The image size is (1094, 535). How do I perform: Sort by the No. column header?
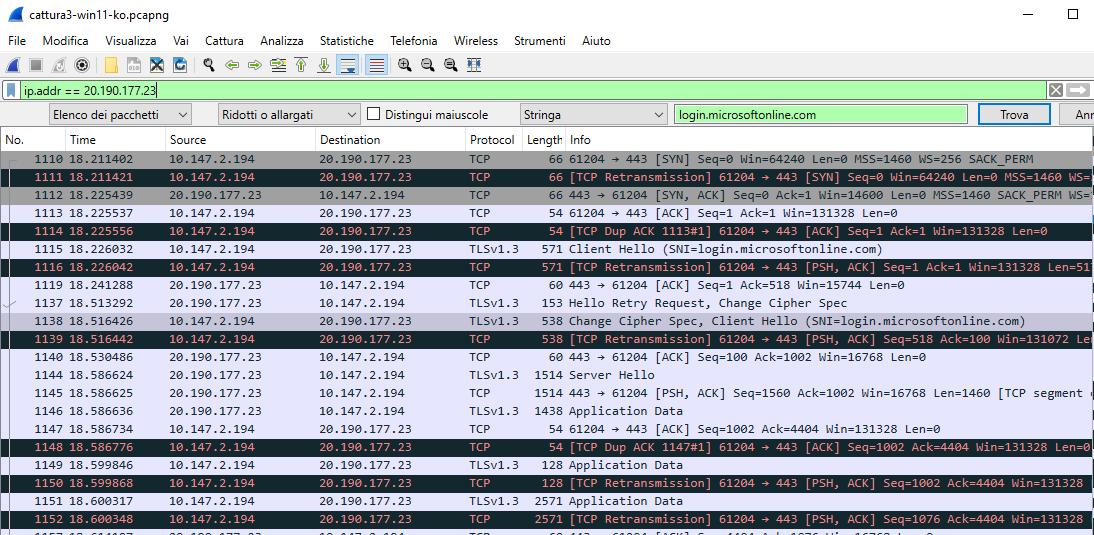click(33, 140)
